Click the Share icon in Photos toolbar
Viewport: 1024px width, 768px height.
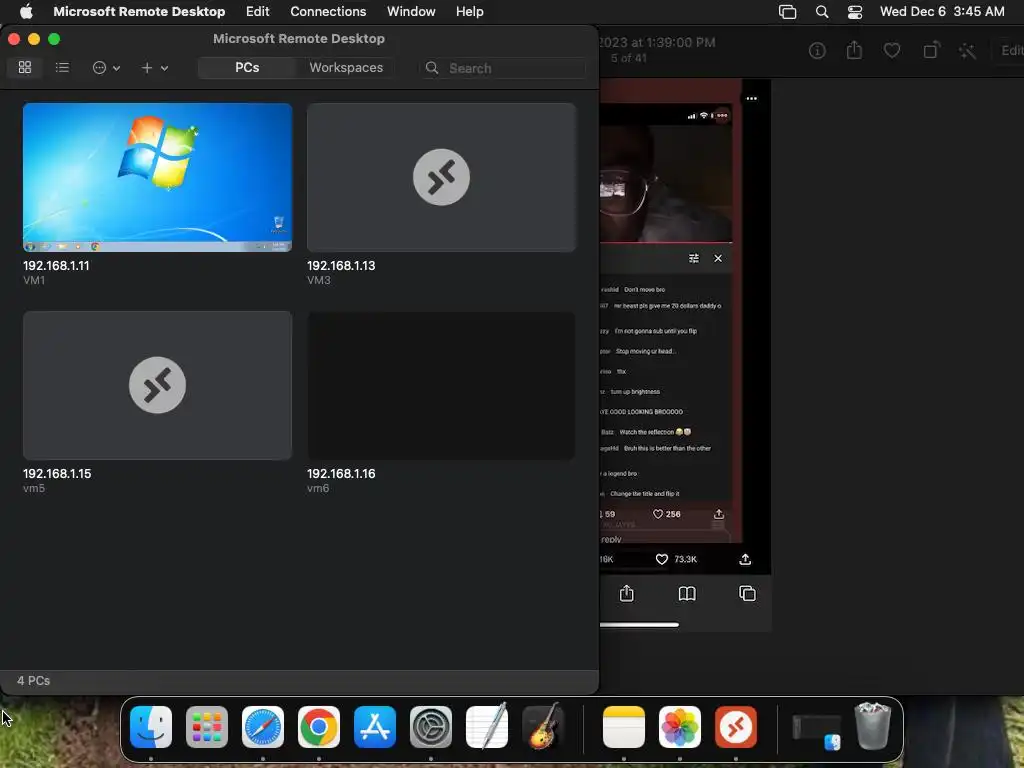click(854, 50)
